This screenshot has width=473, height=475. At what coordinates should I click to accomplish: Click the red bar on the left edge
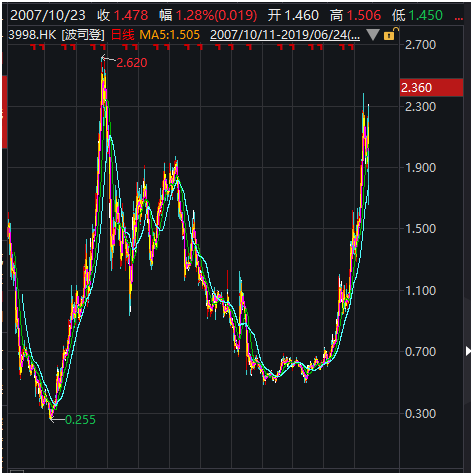tap(5, 112)
